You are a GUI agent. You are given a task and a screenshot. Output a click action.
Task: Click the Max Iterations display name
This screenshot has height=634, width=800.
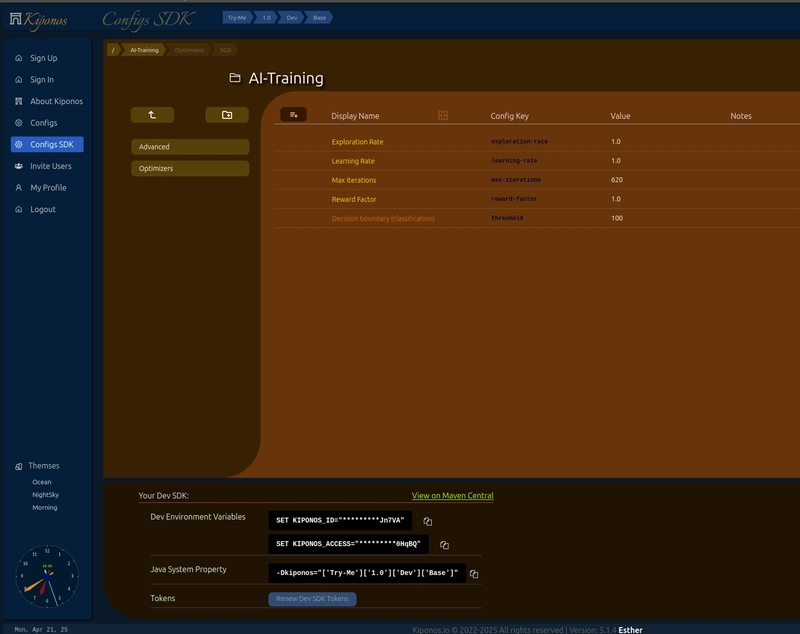coord(354,180)
